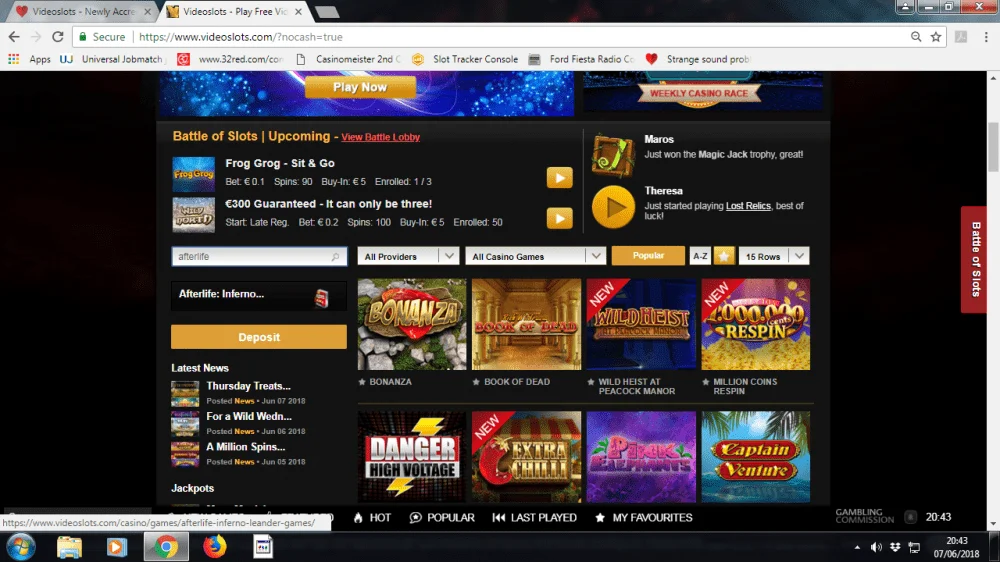Open the Windows Start button
Image resolution: width=1000 pixels, height=562 pixels.
(20, 547)
